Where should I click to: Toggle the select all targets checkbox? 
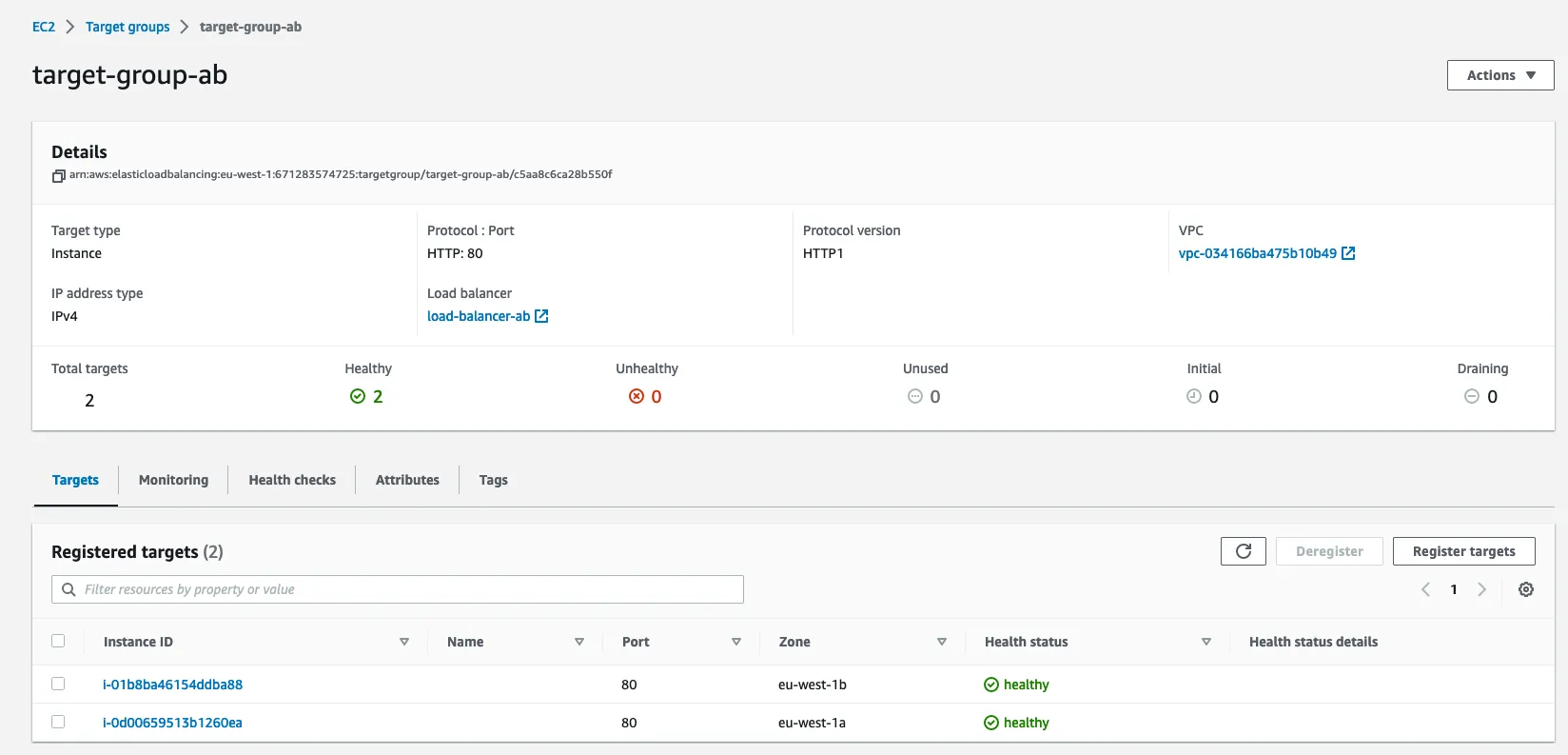point(58,641)
